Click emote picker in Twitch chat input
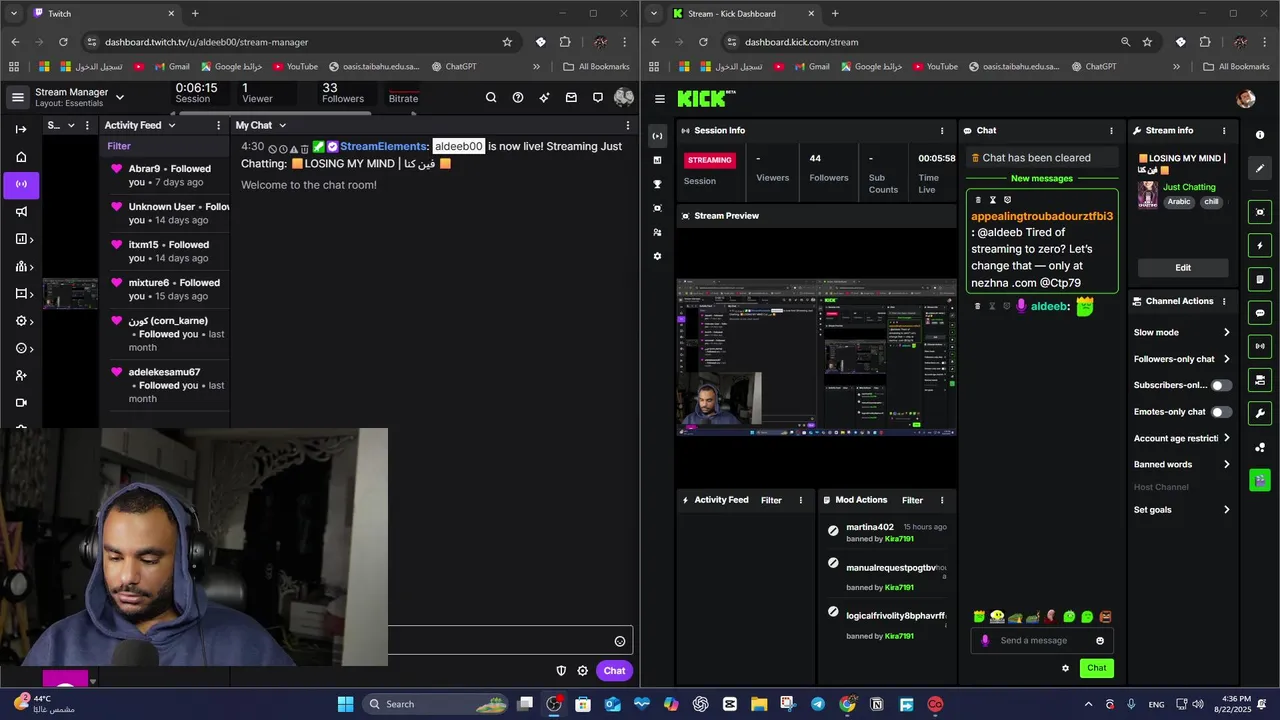Screen dimensions: 1280x720 tap(620, 642)
